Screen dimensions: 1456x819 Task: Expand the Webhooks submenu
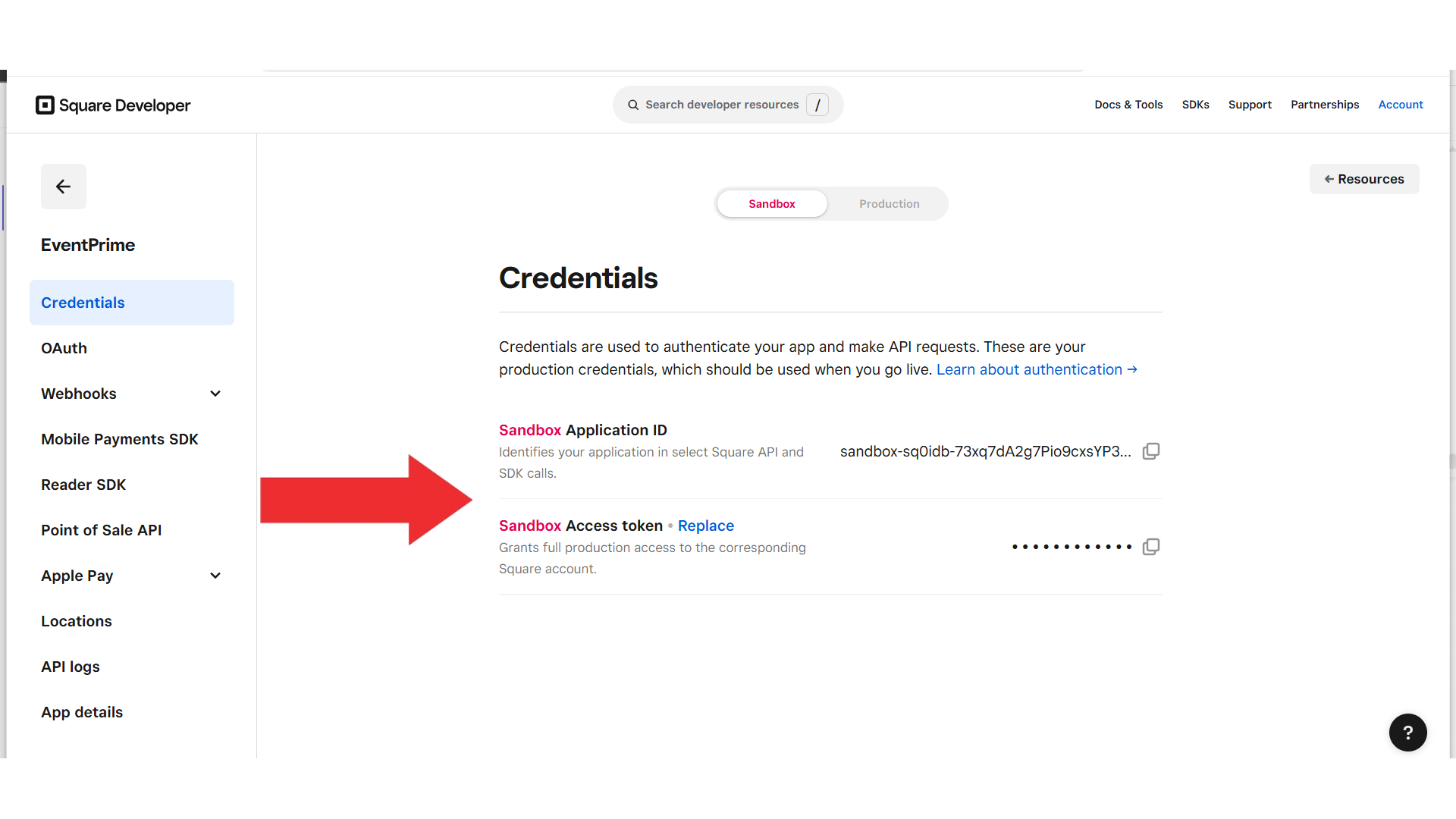215,394
